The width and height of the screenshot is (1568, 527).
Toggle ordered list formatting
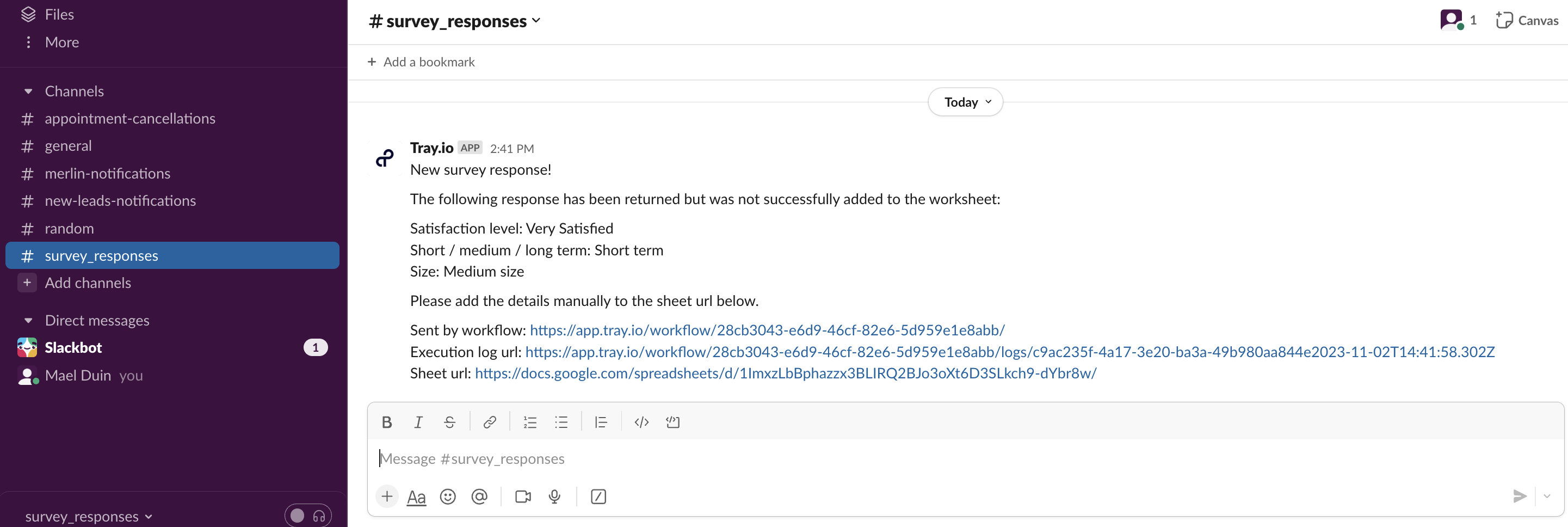click(529, 421)
